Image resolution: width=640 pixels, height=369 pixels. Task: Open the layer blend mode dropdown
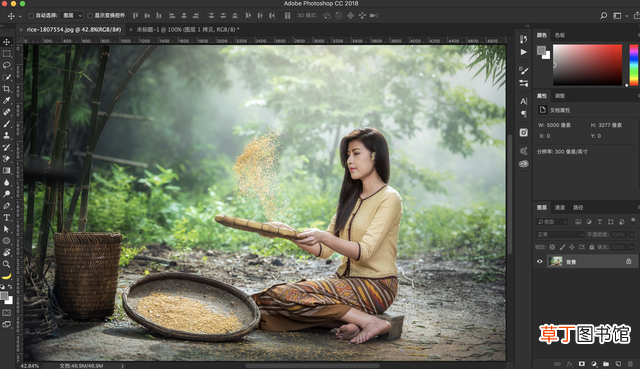(560, 234)
